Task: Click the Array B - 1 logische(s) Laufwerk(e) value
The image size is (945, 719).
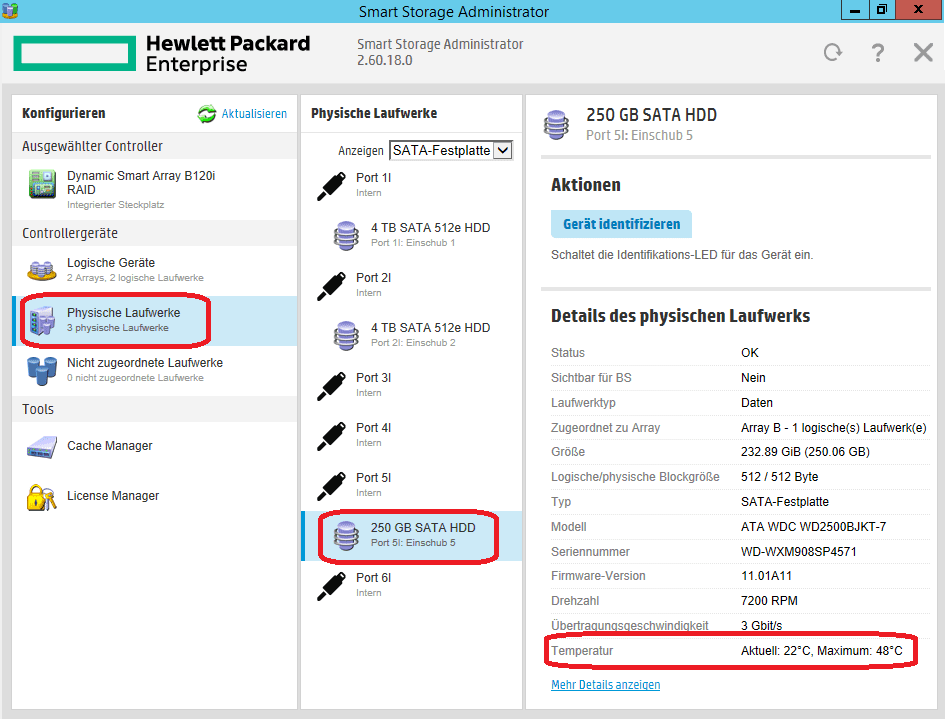Action: 834,428
